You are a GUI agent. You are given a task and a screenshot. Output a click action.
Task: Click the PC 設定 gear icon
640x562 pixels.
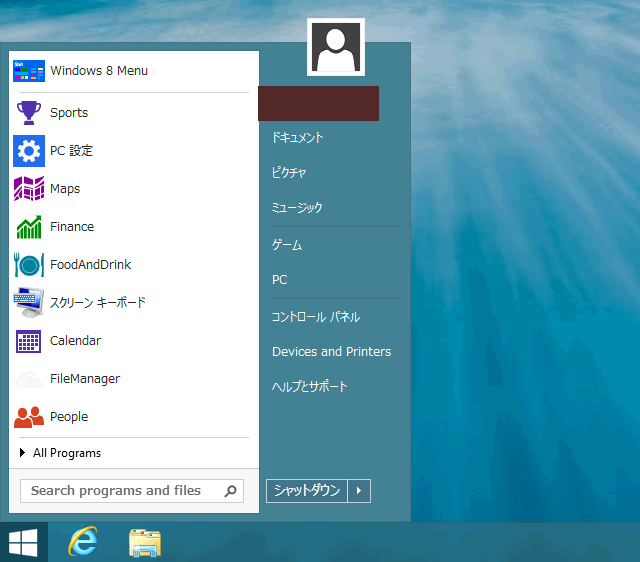point(29,151)
